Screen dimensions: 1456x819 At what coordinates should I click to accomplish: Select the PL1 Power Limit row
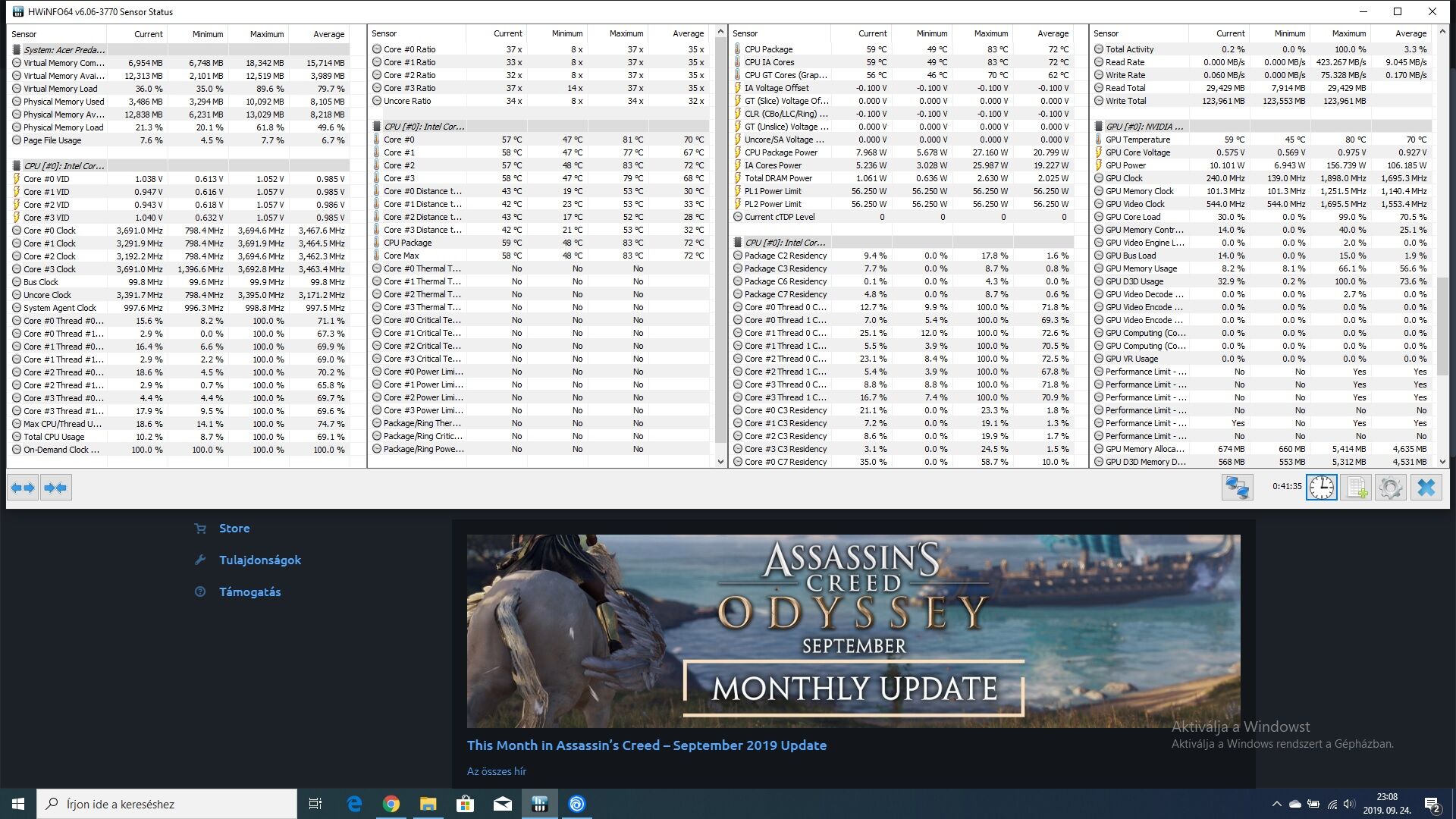click(902, 191)
